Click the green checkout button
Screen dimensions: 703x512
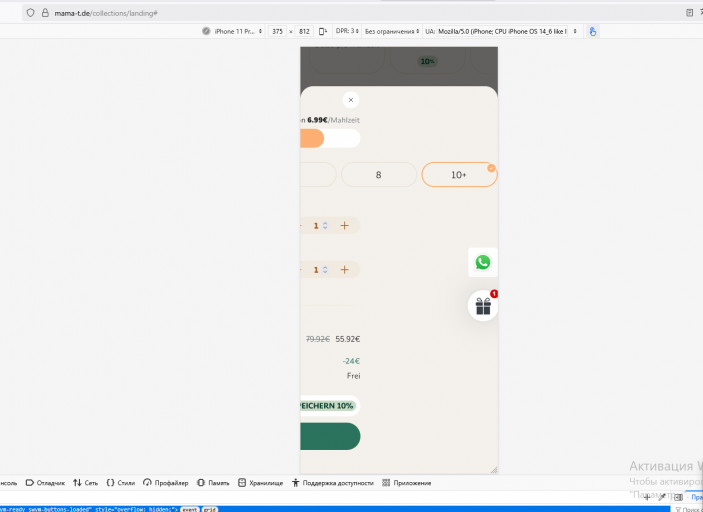click(x=330, y=436)
